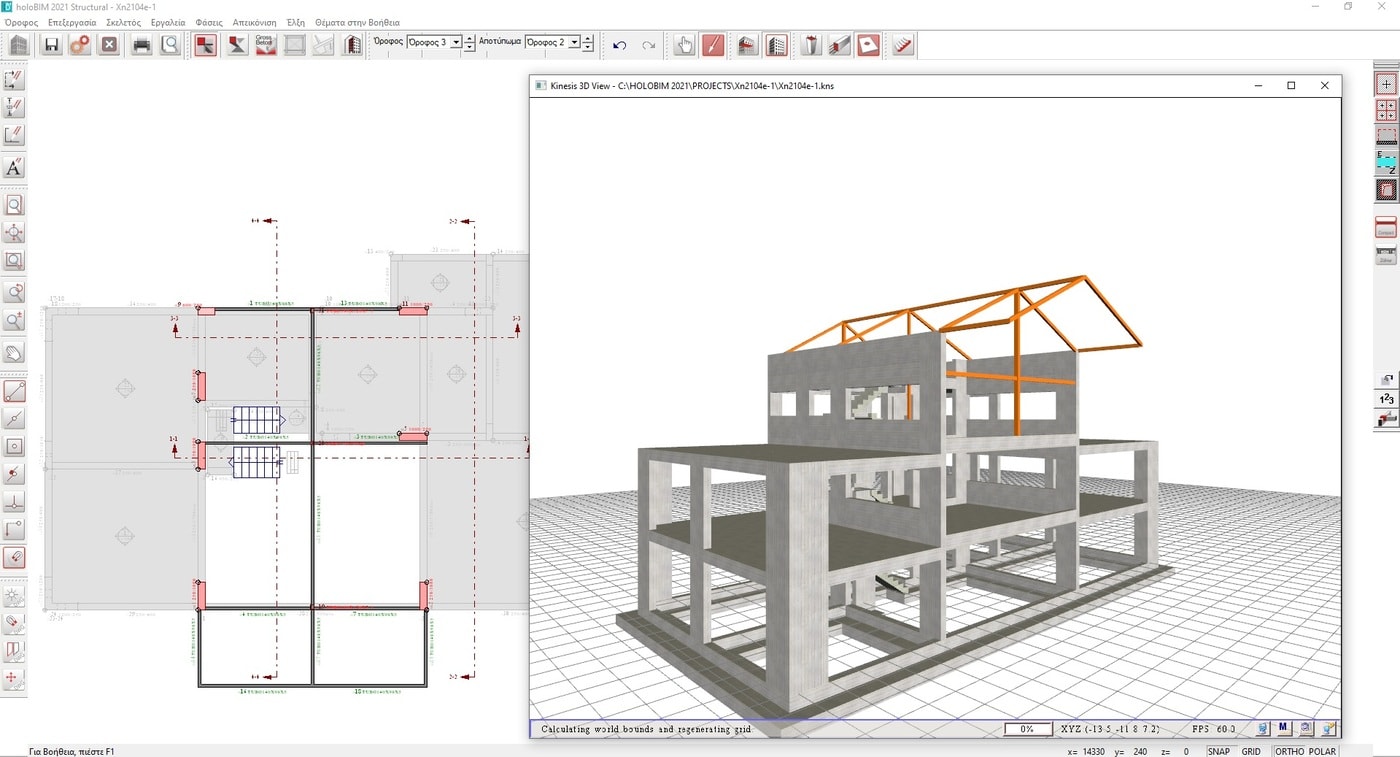Click the pan hand tool in left toolbar

click(x=14, y=352)
